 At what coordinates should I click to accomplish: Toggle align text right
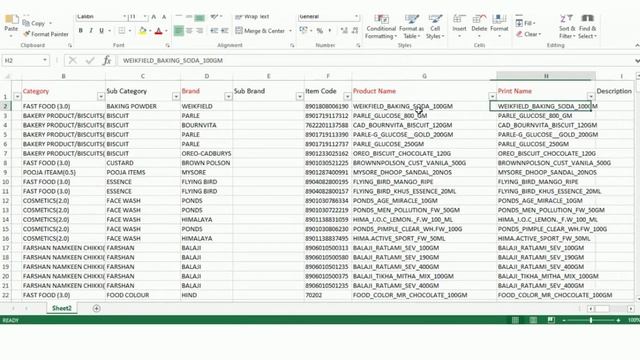point(200,31)
